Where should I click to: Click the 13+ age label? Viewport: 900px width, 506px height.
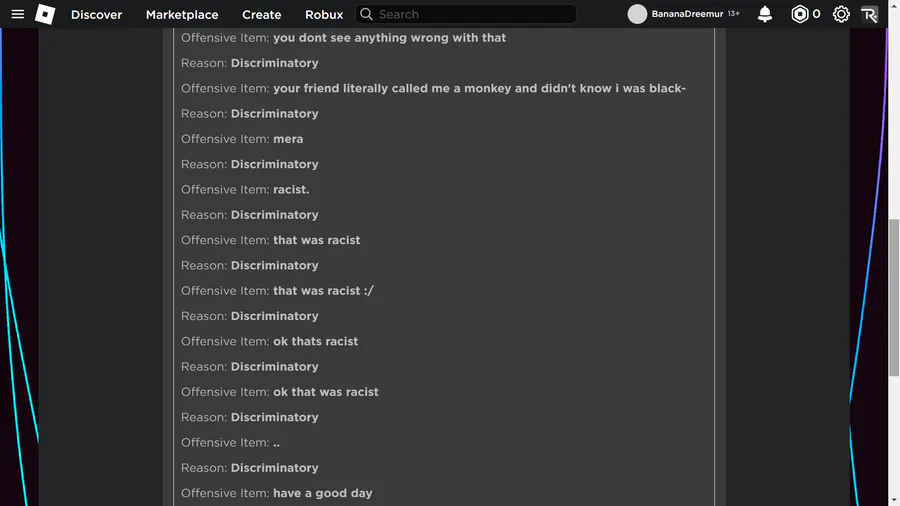734,14
